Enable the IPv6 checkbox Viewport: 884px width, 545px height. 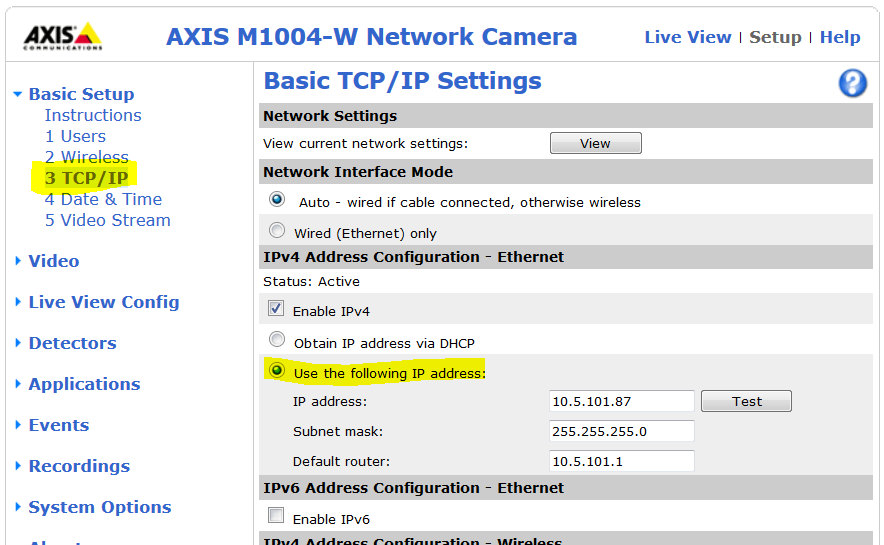(277, 517)
